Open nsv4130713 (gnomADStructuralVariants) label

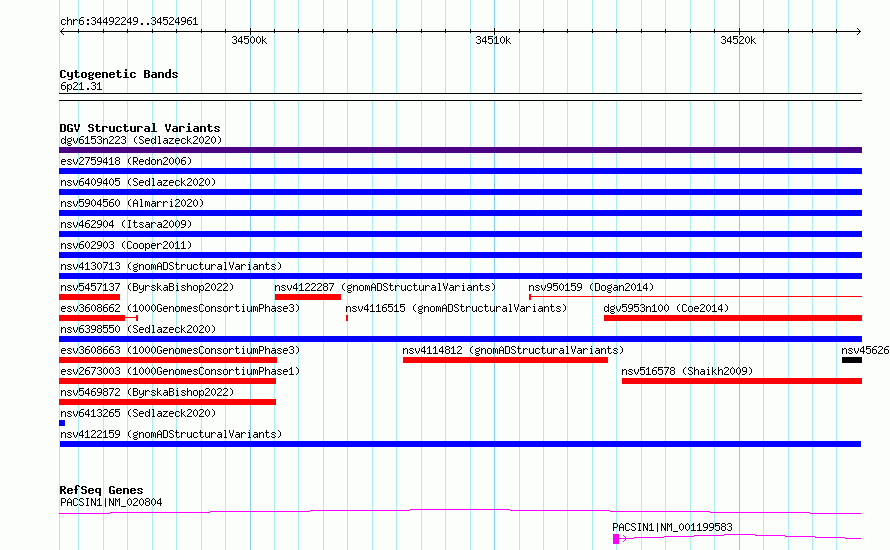point(171,266)
